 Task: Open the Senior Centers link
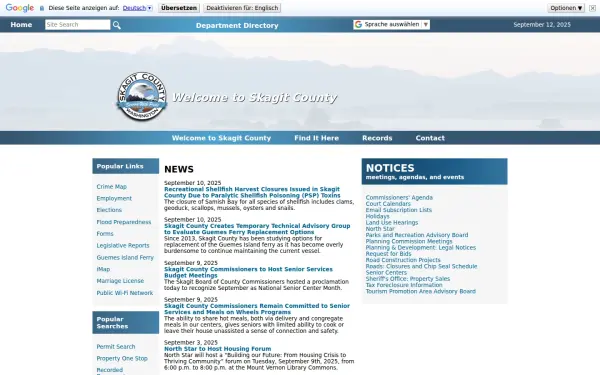tap(386, 273)
